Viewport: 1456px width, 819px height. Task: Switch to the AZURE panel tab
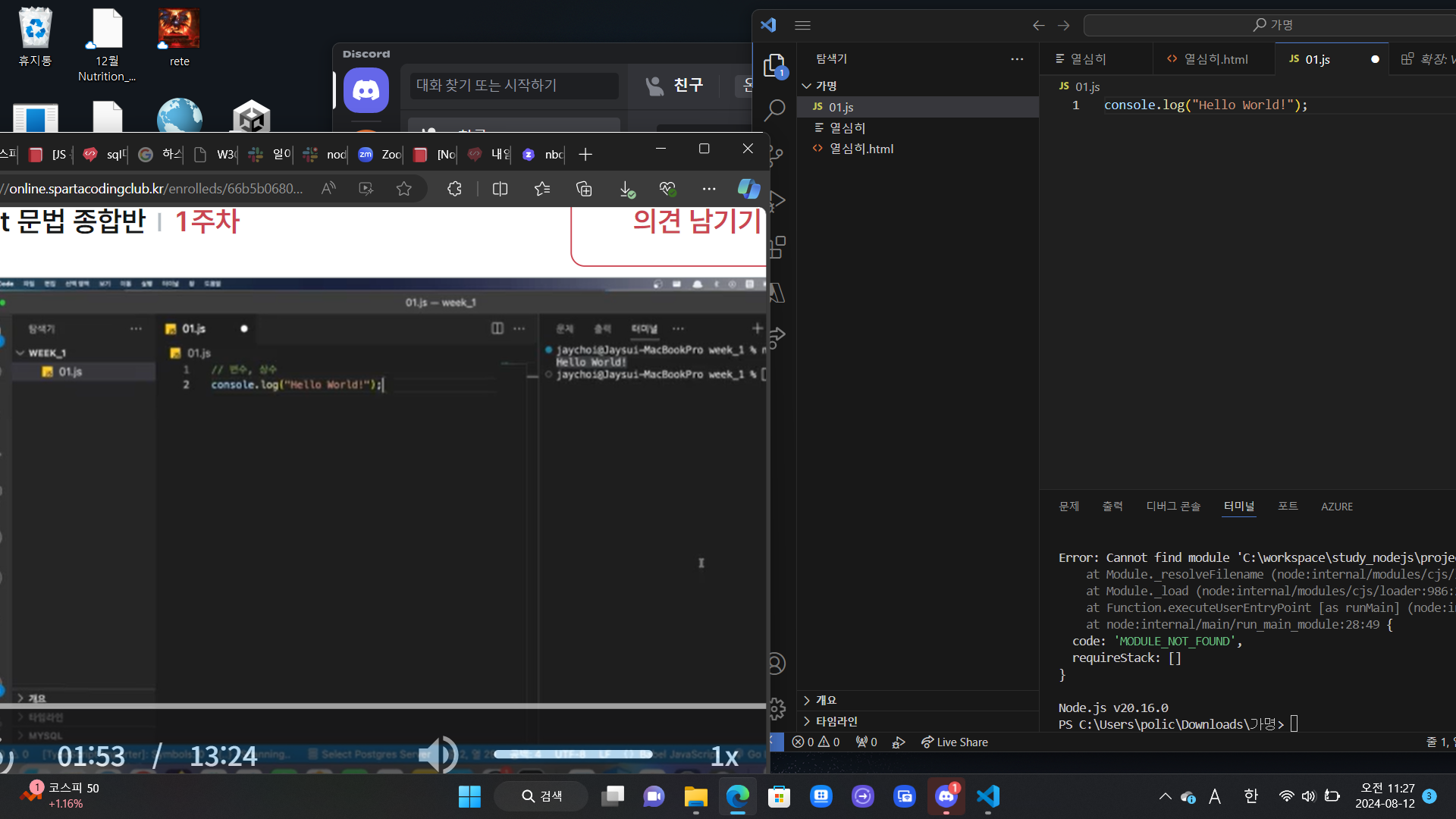point(1337,507)
